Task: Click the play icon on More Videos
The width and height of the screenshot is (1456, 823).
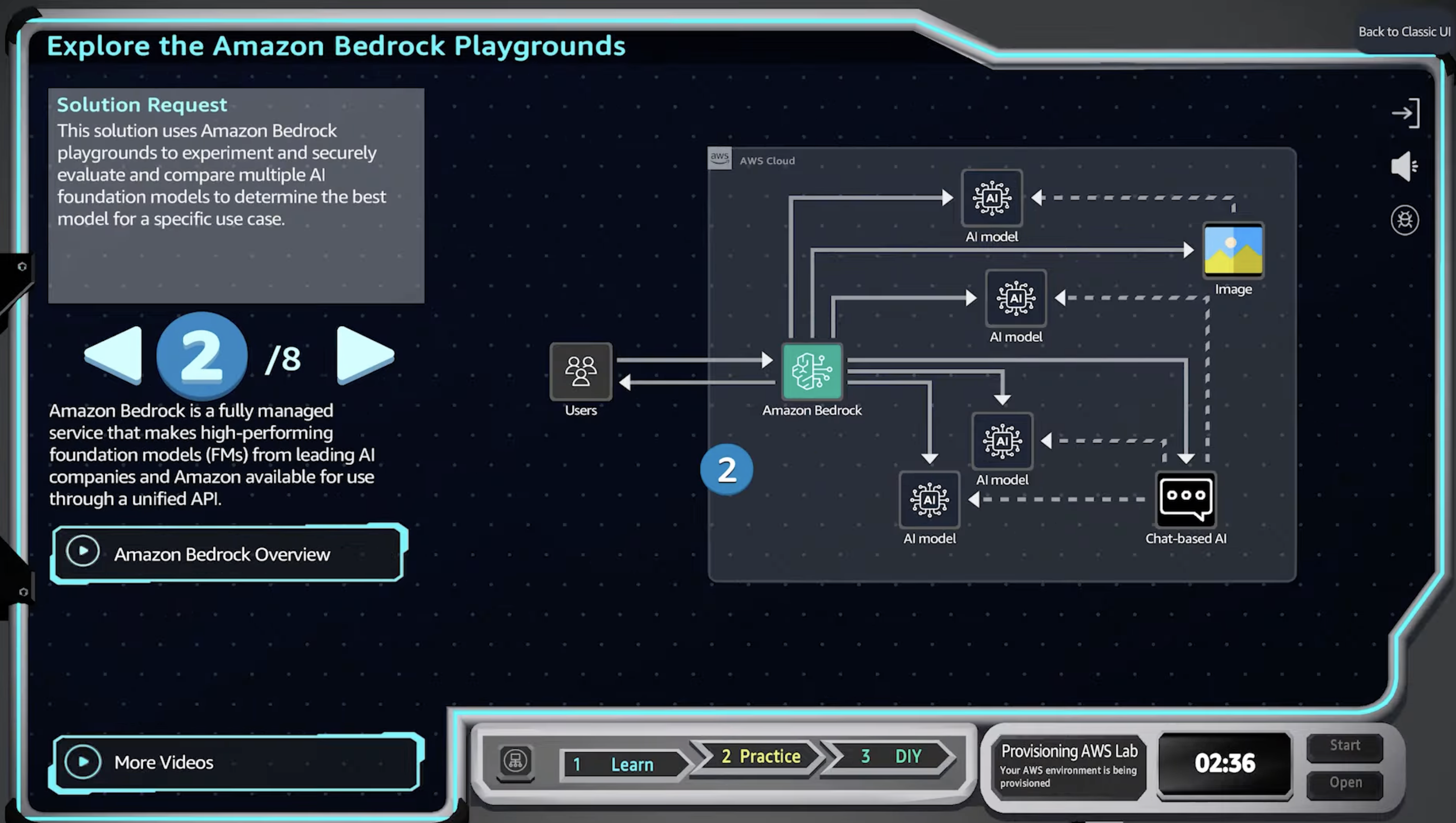Action: point(83,761)
